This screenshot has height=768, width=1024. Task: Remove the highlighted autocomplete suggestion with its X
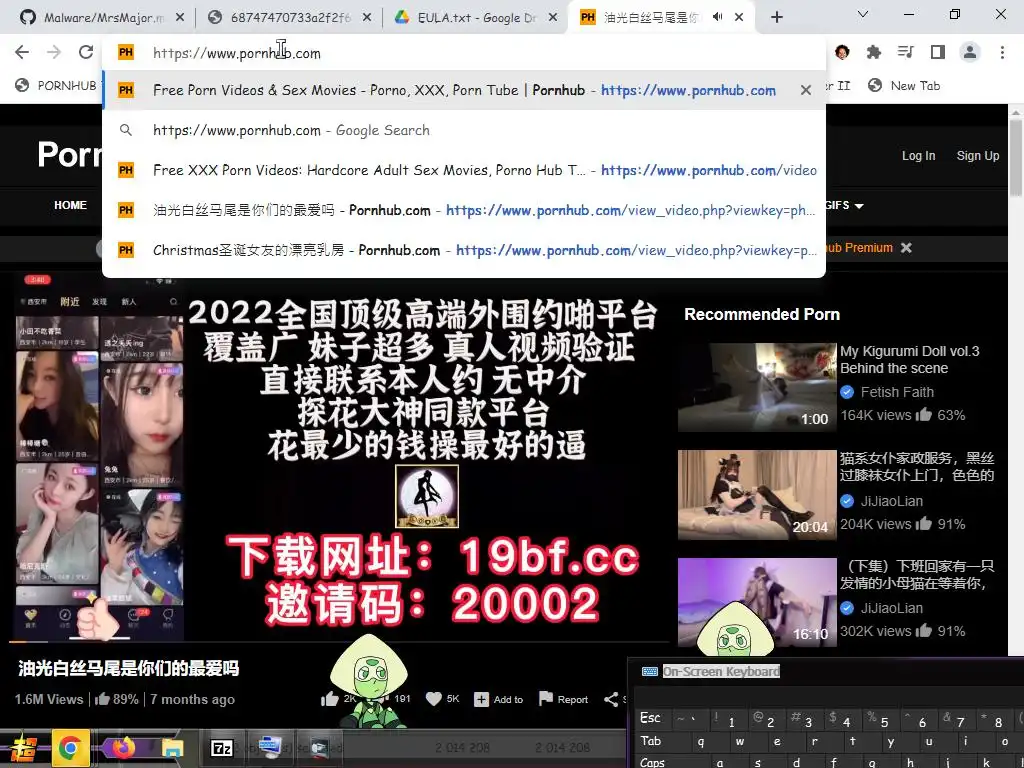click(806, 90)
